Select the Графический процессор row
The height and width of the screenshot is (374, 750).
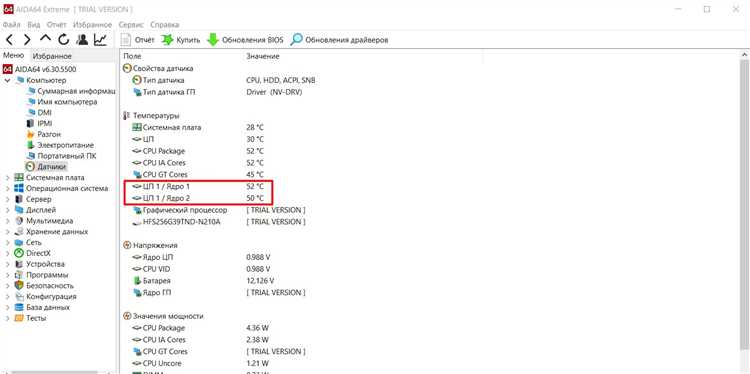coord(218,210)
